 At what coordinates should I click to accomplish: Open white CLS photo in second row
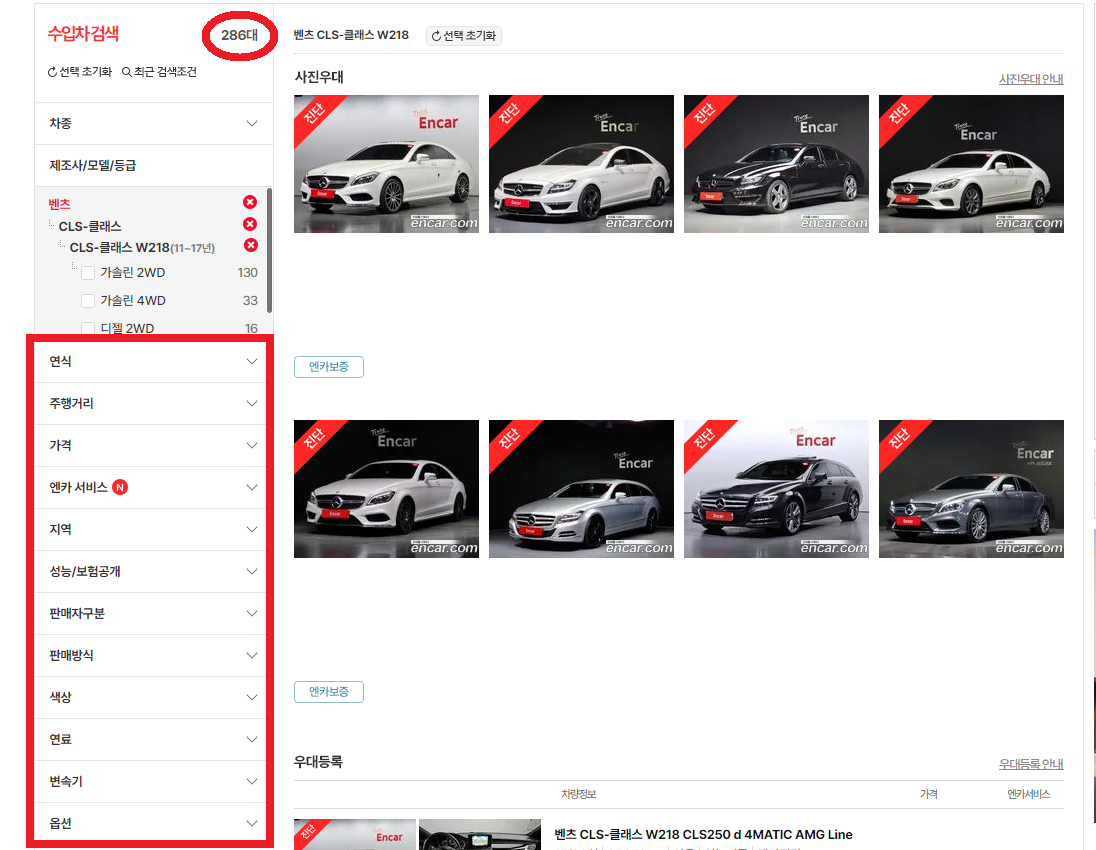point(387,489)
